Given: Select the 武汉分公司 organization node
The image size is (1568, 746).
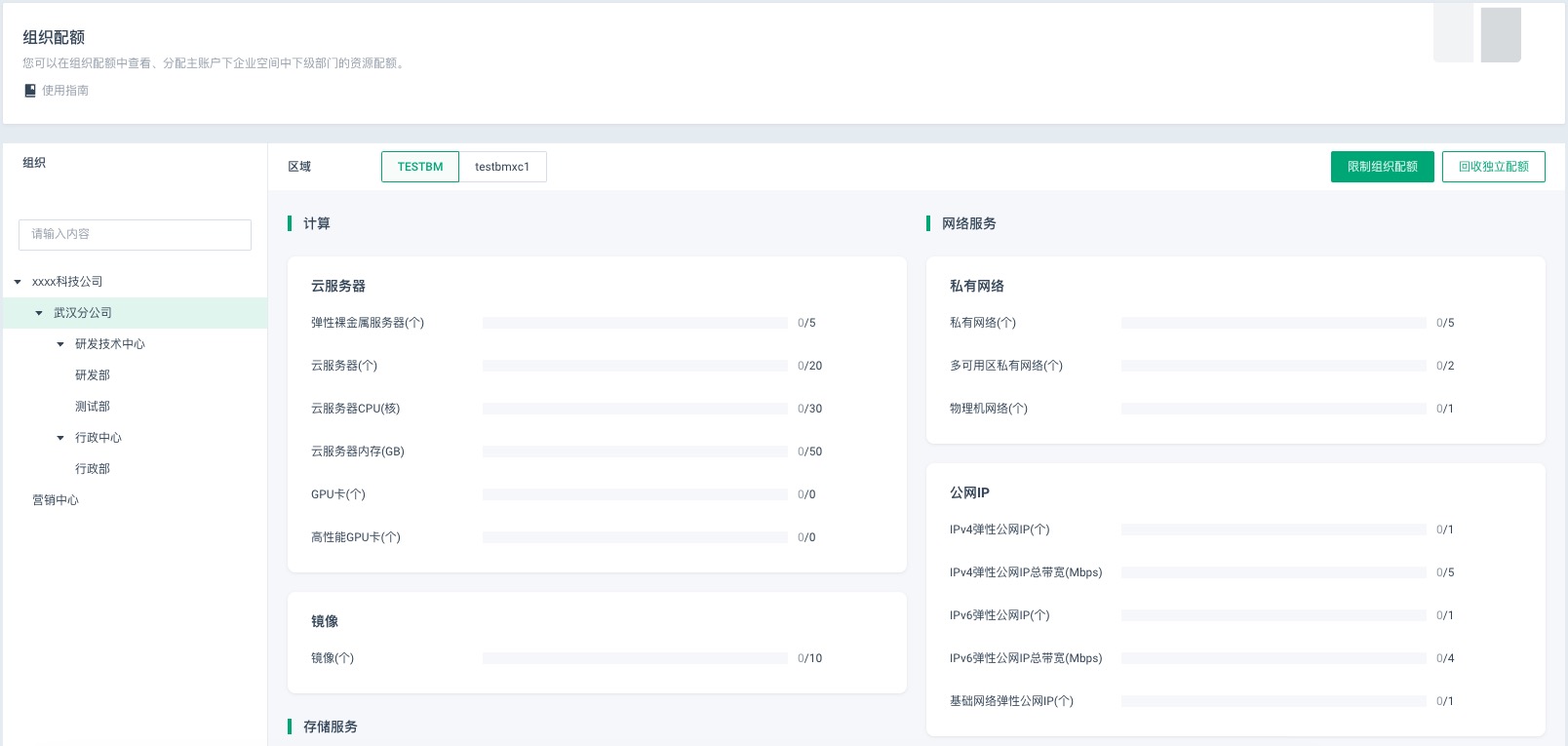Looking at the screenshot, I should pyautogui.click(x=83, y=313).
